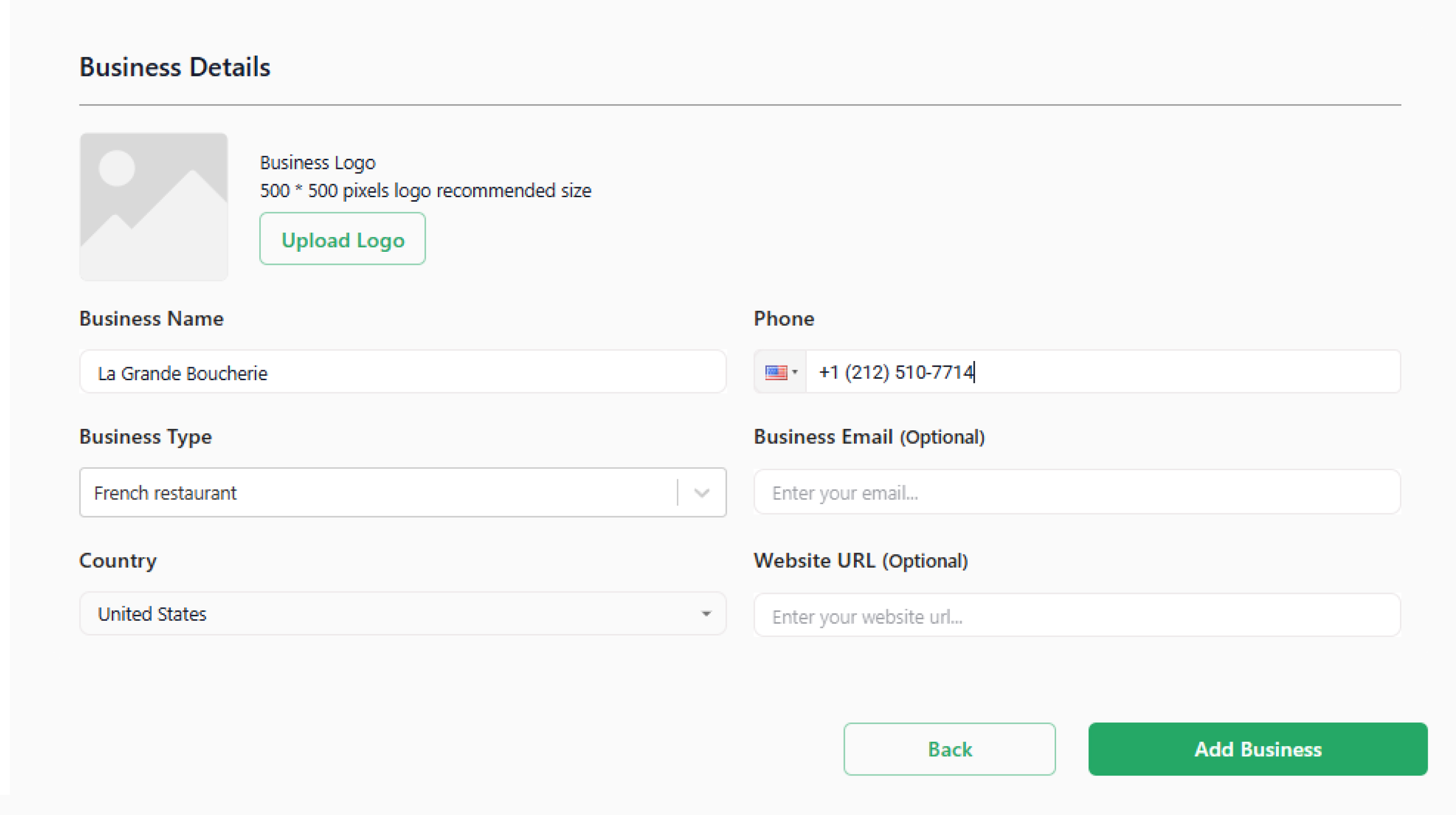This screenshot has width=1456, height=815.
Task: Click the US flag icon in the Phone field
Action: (776, 373)
